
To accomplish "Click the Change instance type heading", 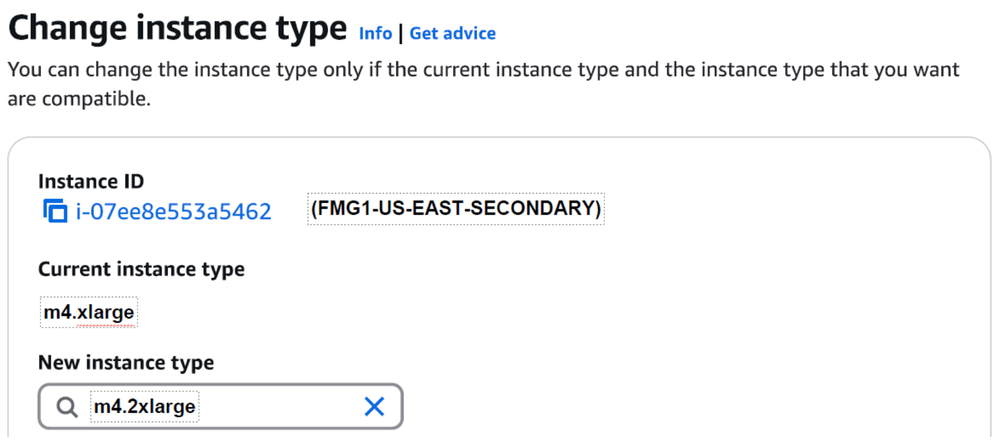I will pyautogui.click(x=176, y=28).
